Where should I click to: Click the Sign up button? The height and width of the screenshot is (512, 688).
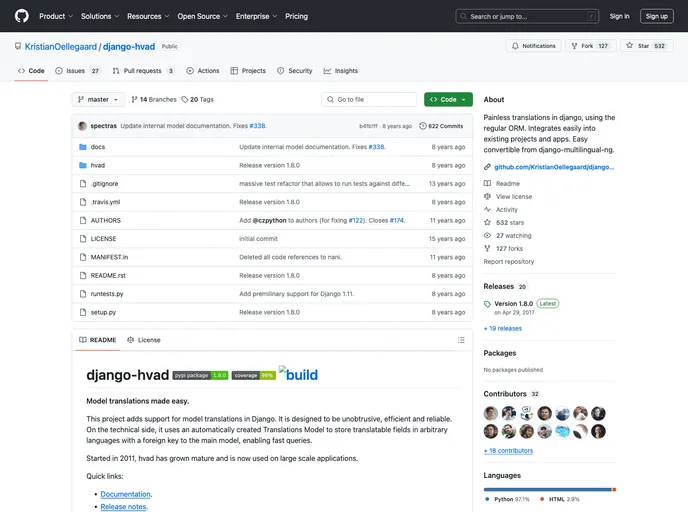coord(656,16)
